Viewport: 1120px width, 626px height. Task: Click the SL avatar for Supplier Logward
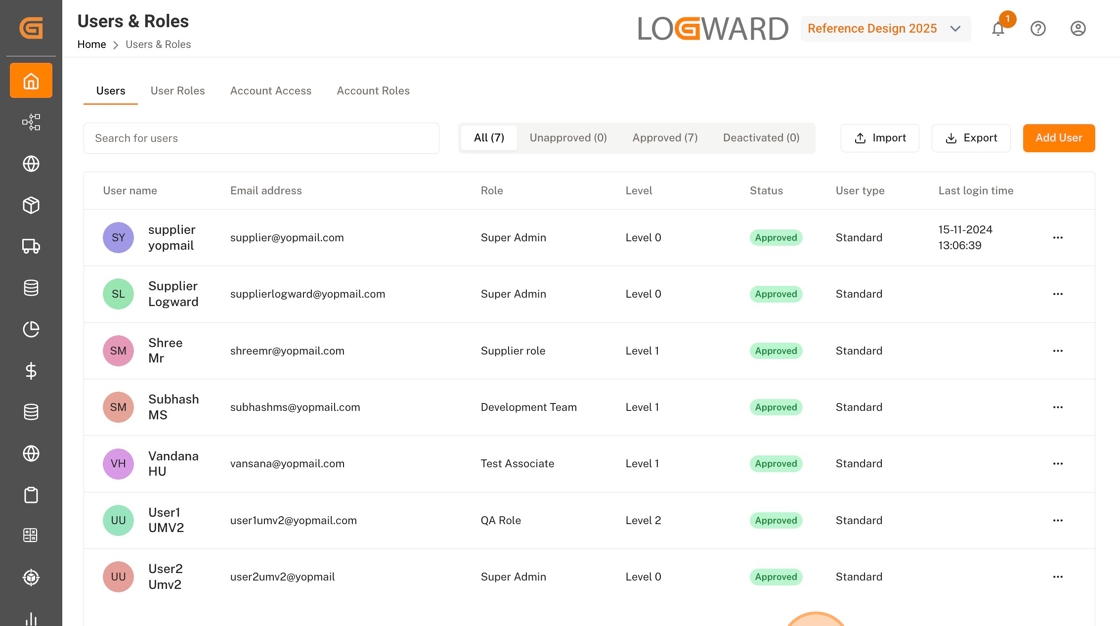[x=119, y=294]
